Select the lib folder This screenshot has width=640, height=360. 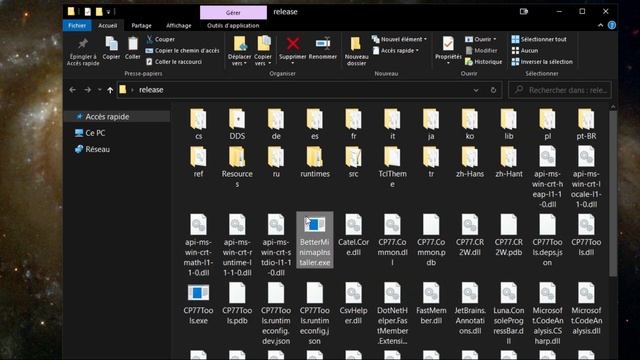click(509, 124)
